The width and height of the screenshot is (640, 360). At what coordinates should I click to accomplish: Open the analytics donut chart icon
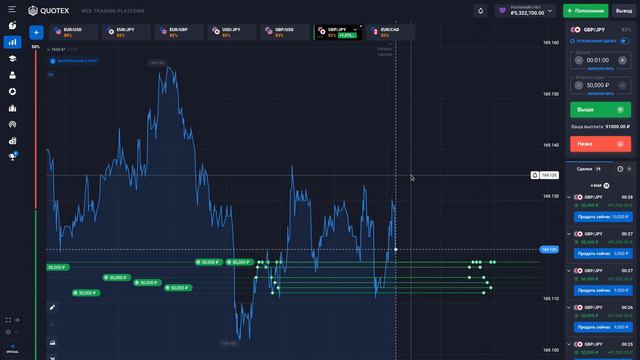pyautogui.click(x=12, y=91)
